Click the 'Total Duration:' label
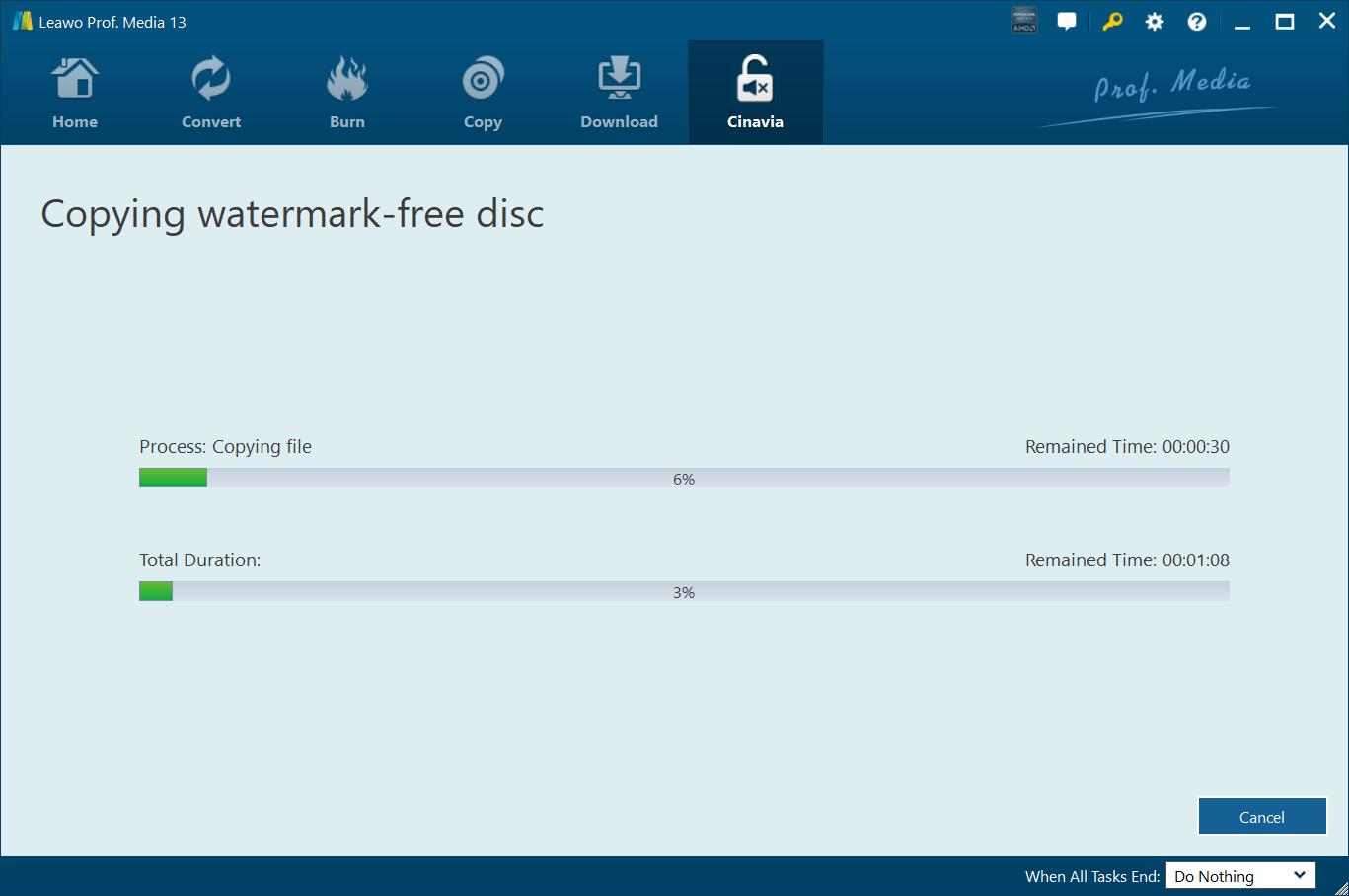Image resolution: width=1349 pixels, height=896 pixels. point(200,560)
